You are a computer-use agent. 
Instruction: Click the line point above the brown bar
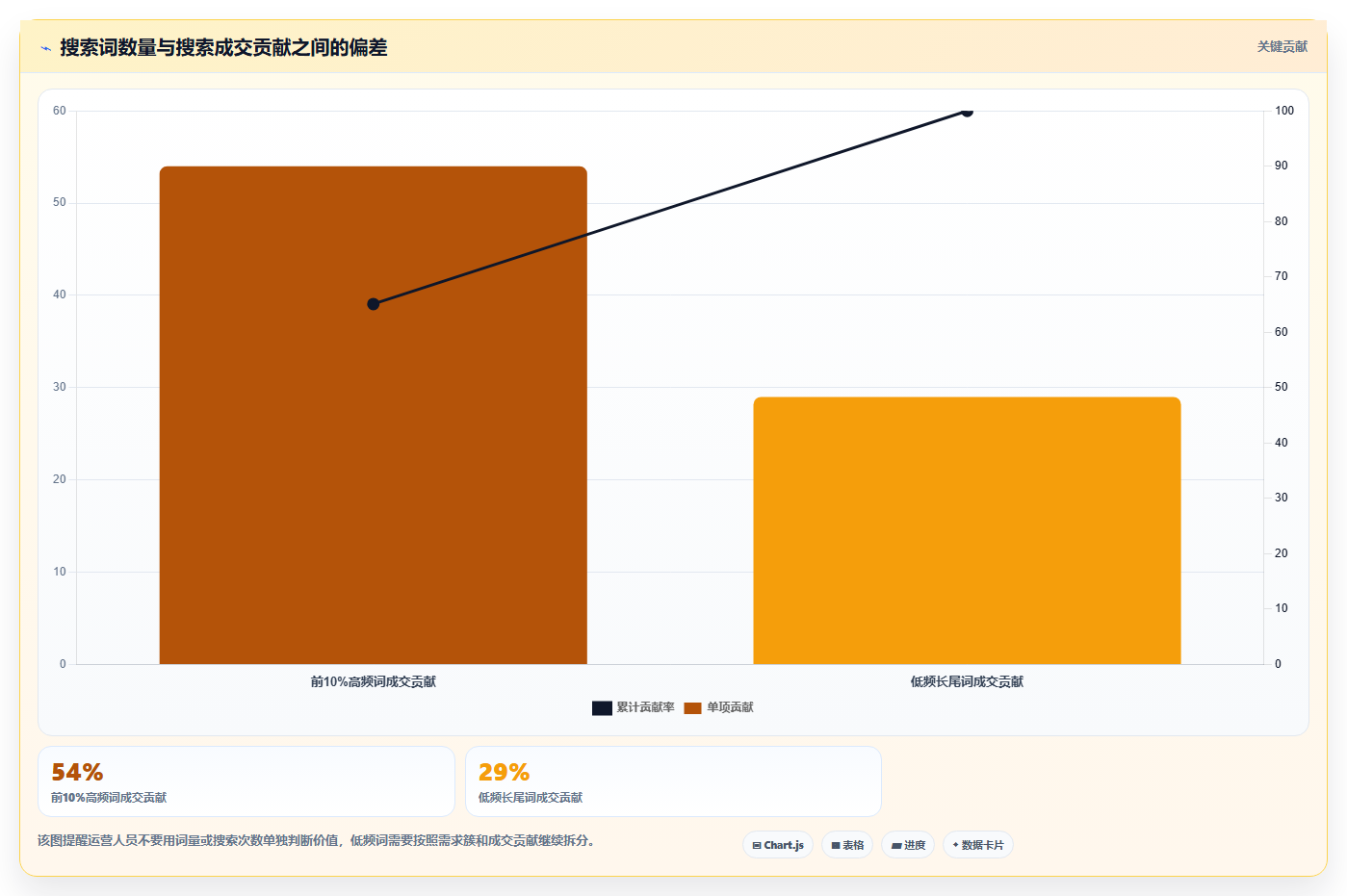[x=374, y=304]
